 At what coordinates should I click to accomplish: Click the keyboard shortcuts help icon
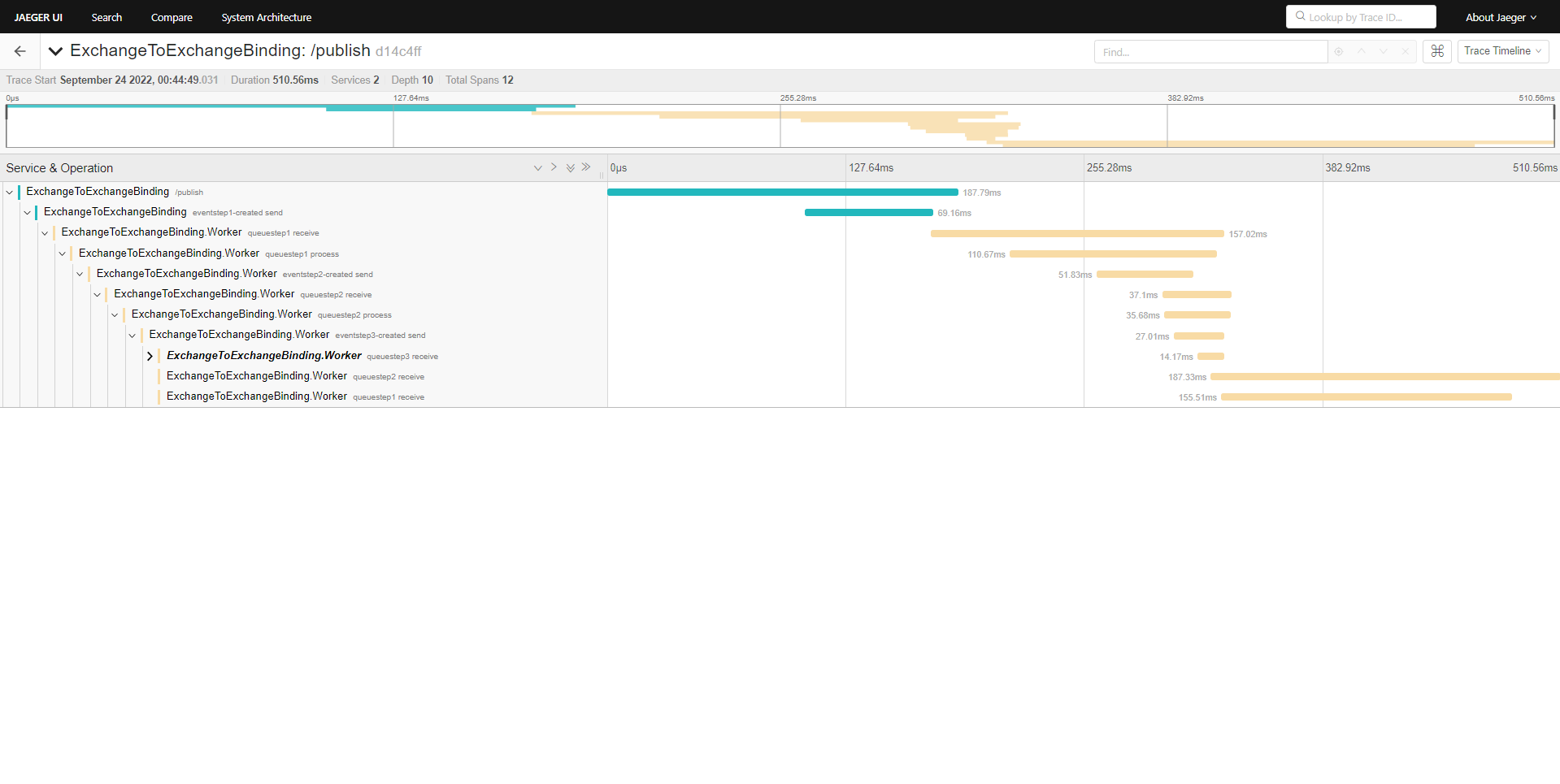pos(1436,51)
